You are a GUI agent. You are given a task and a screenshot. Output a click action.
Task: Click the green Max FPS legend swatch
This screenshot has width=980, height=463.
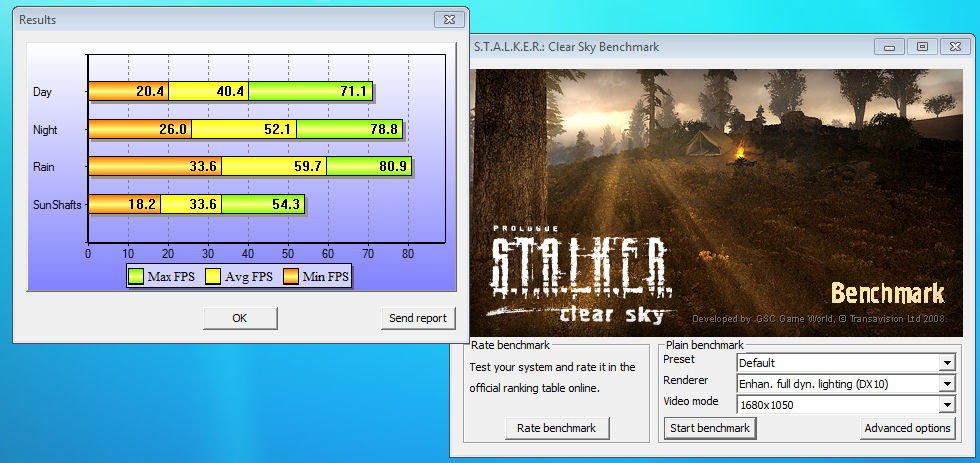point(136,276)
